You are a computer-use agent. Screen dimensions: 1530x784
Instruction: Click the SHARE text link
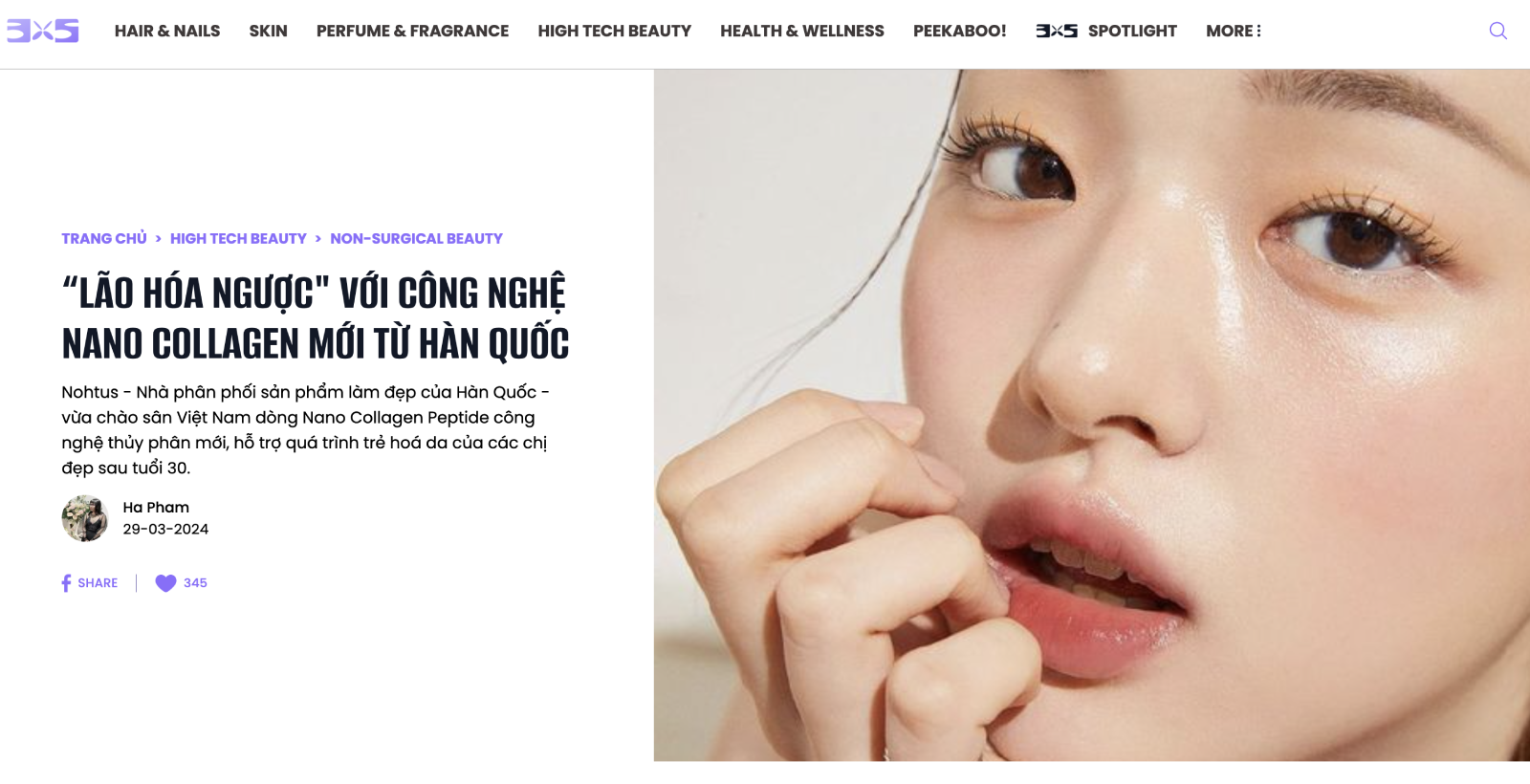(98, 583)
